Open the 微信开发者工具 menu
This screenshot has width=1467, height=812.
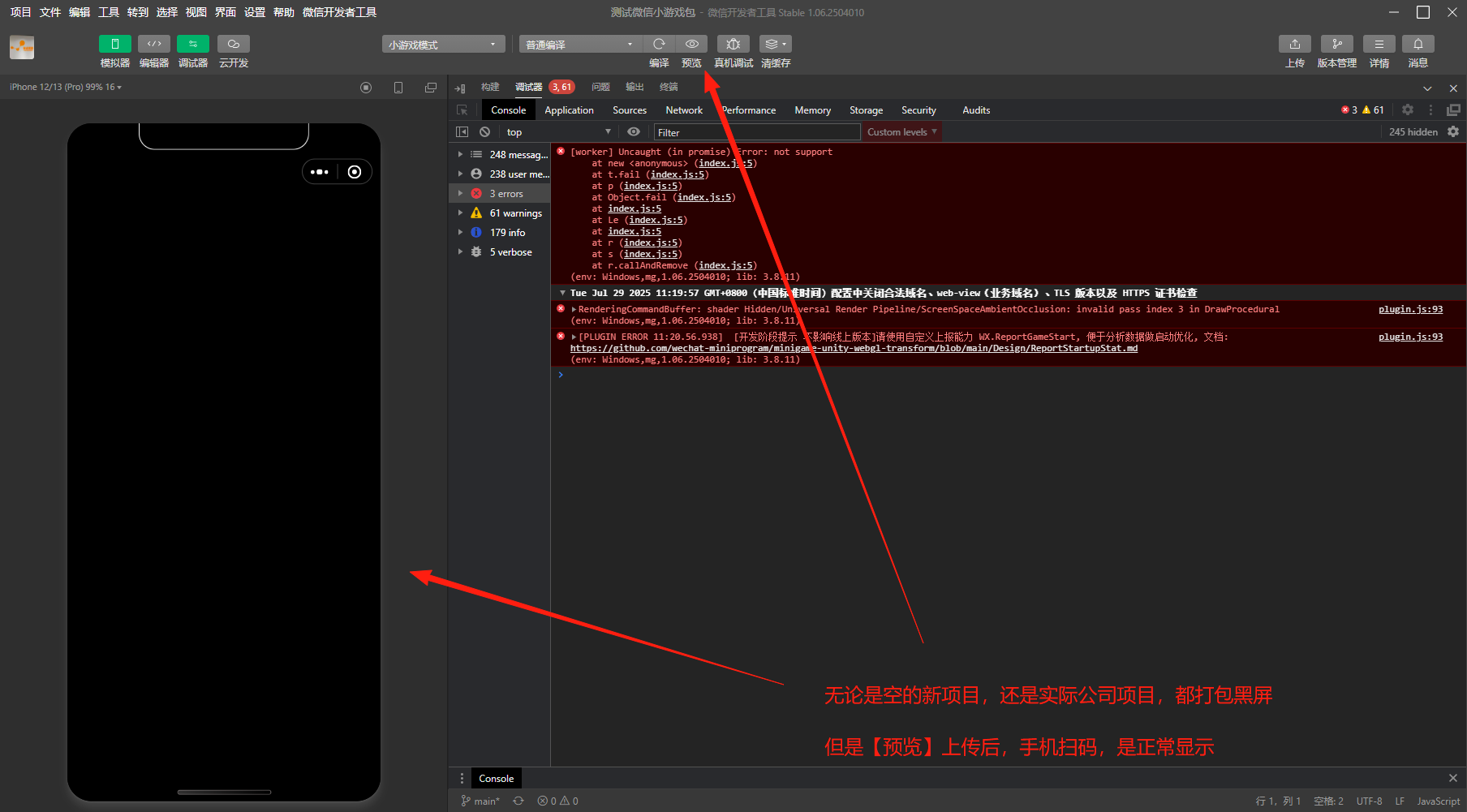tap(339, 12)
